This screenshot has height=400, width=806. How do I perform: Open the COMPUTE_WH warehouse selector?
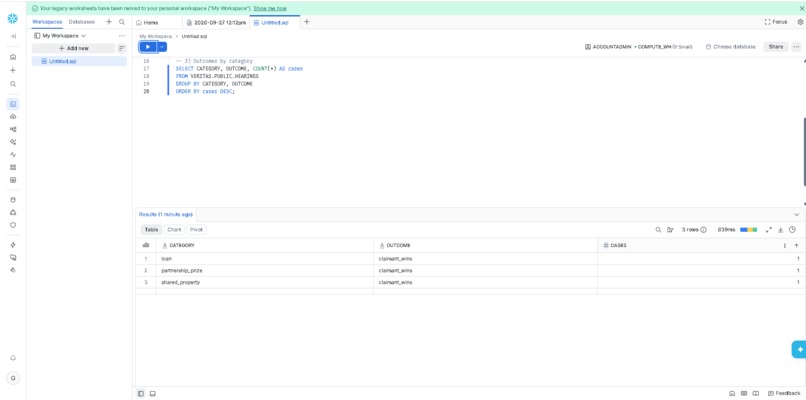click(x=664, y=47)
